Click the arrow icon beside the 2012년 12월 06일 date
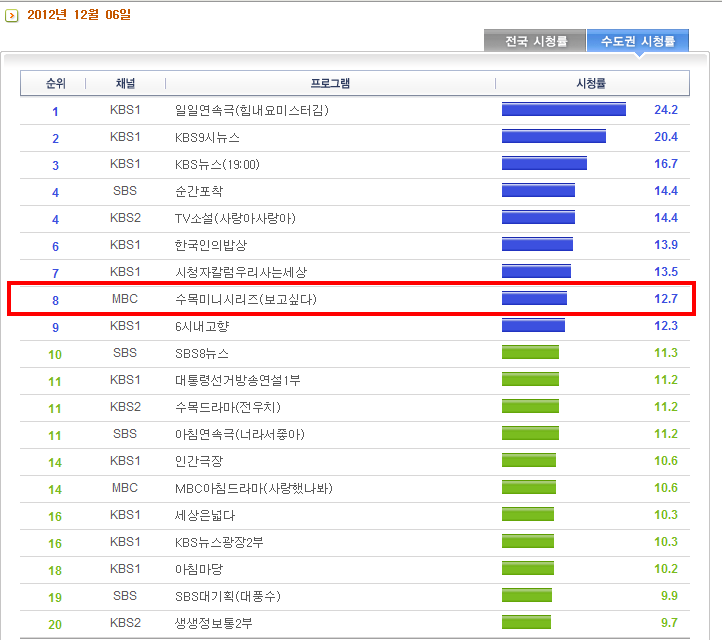The width and height of the screenshot is (722, 640). (12, 16)
